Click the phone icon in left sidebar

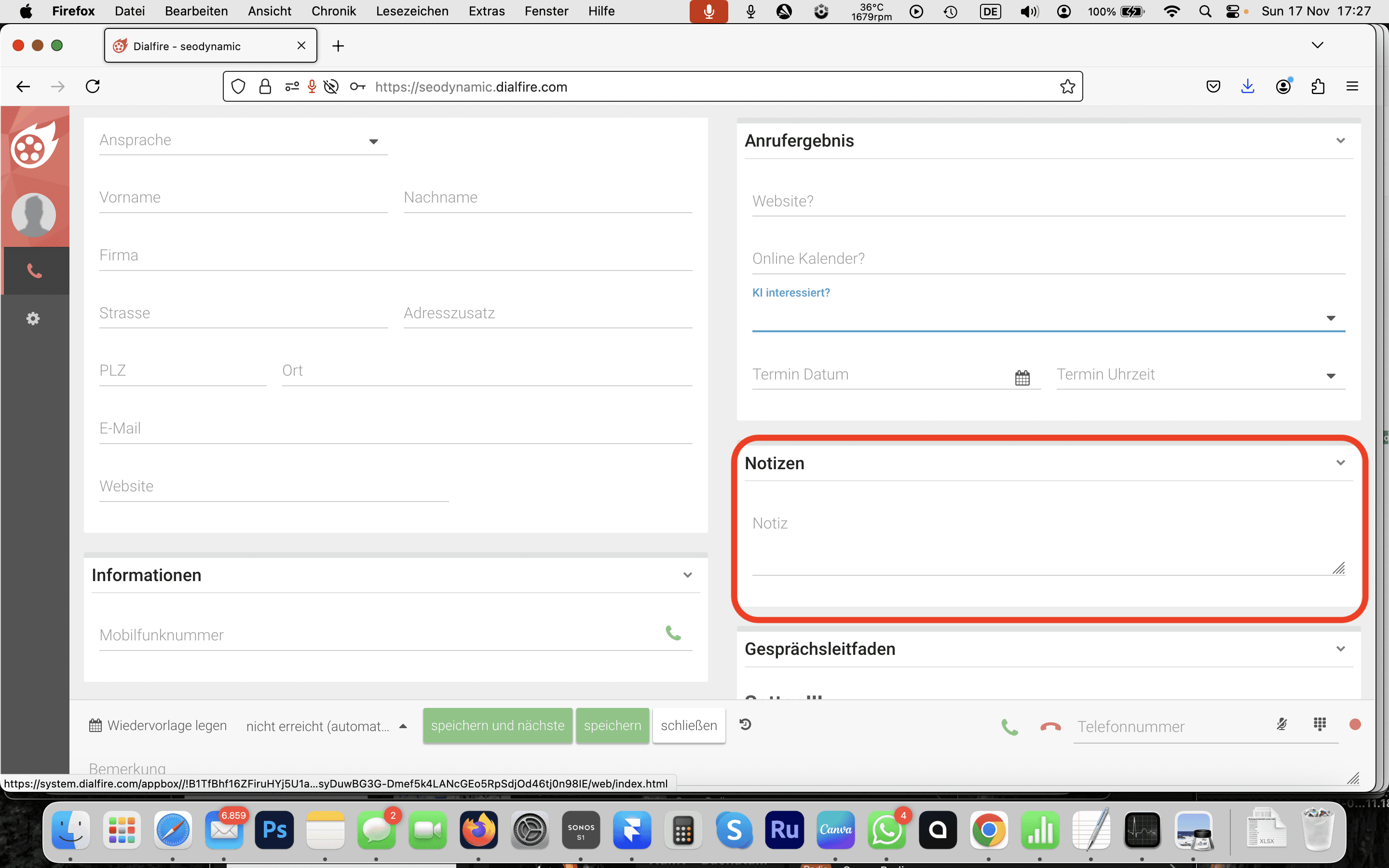34,271
